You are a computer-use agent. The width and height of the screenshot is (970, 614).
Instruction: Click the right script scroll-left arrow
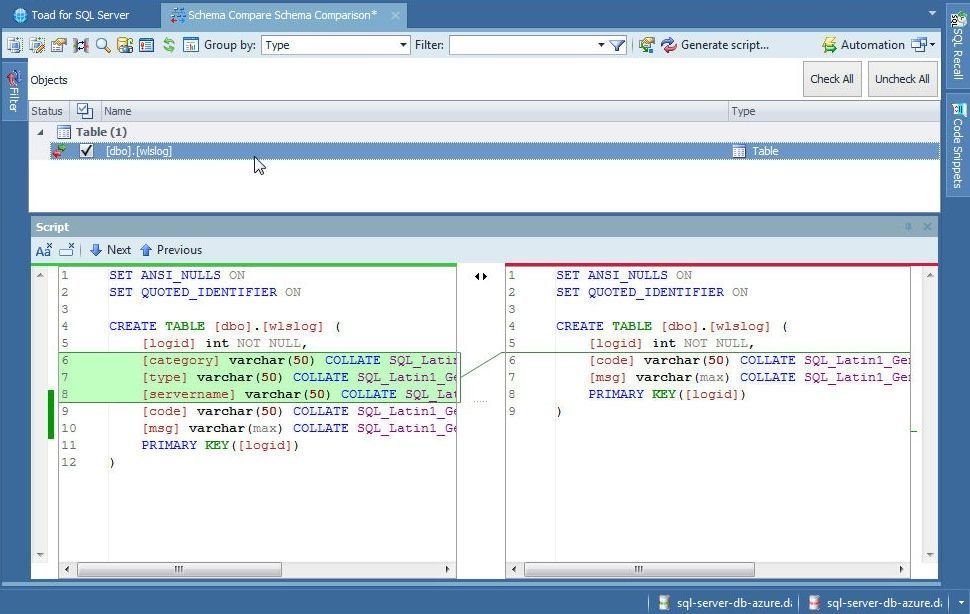[513, 569]
